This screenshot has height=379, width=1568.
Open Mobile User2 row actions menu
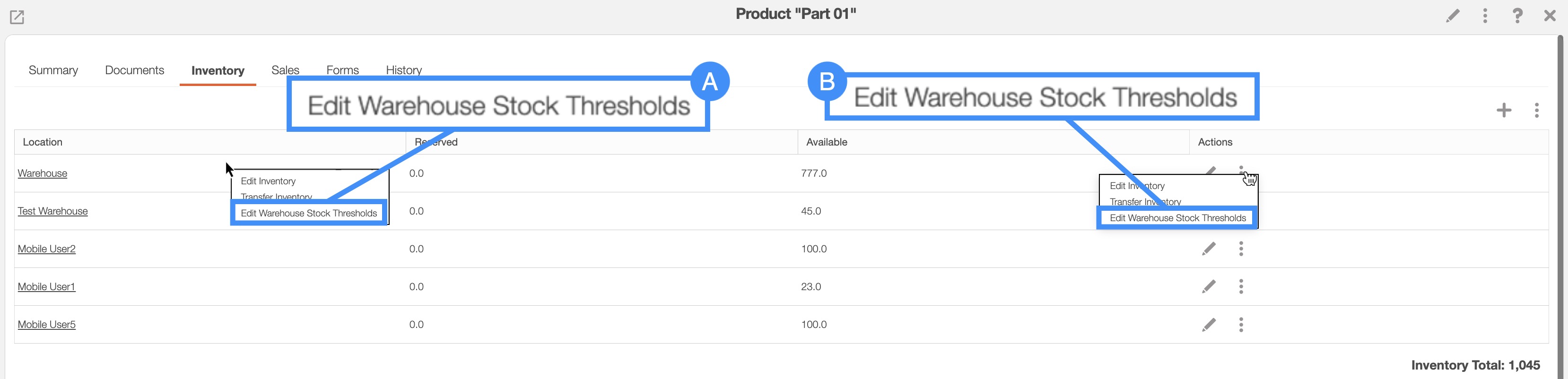pyautogui.click(x=1241, y=249)
